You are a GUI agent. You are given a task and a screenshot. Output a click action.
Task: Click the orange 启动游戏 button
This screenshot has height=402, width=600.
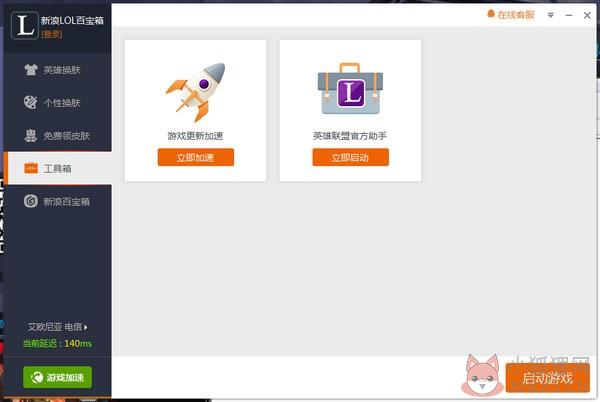click(x=548, y=378)
